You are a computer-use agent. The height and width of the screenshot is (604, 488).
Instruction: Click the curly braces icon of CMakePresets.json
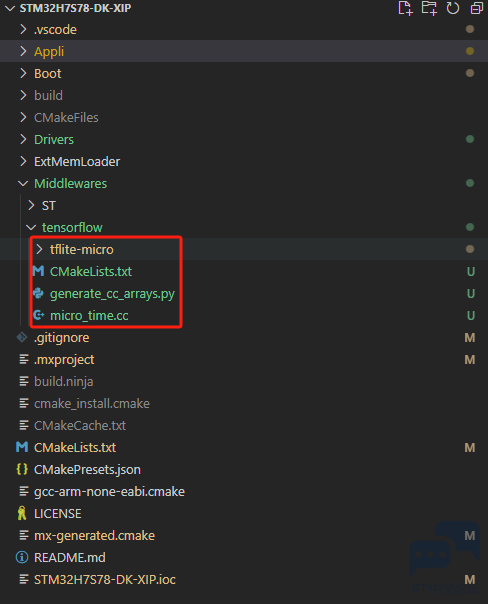pyautogui.click(x=22, y=469)
